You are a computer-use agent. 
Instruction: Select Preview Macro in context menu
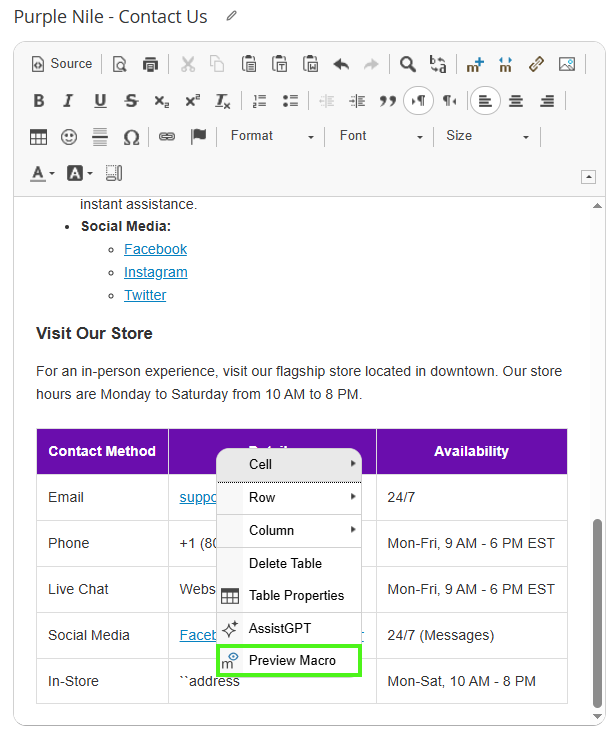[289, 661]
